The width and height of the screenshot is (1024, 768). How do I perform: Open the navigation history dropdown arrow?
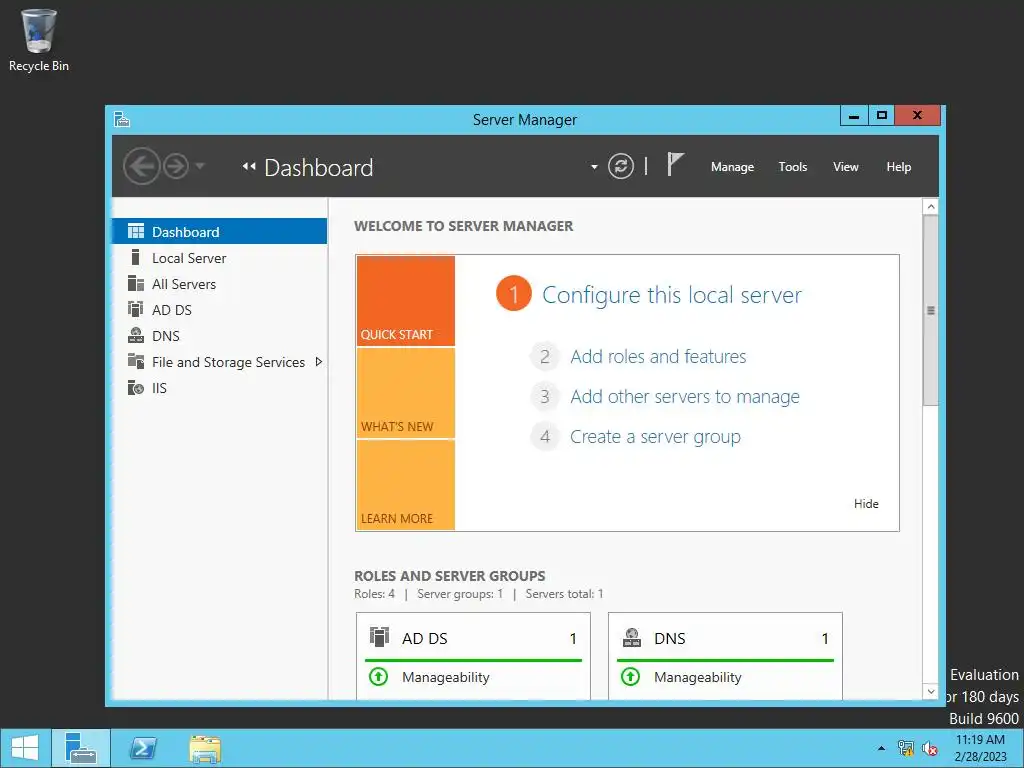200,166
